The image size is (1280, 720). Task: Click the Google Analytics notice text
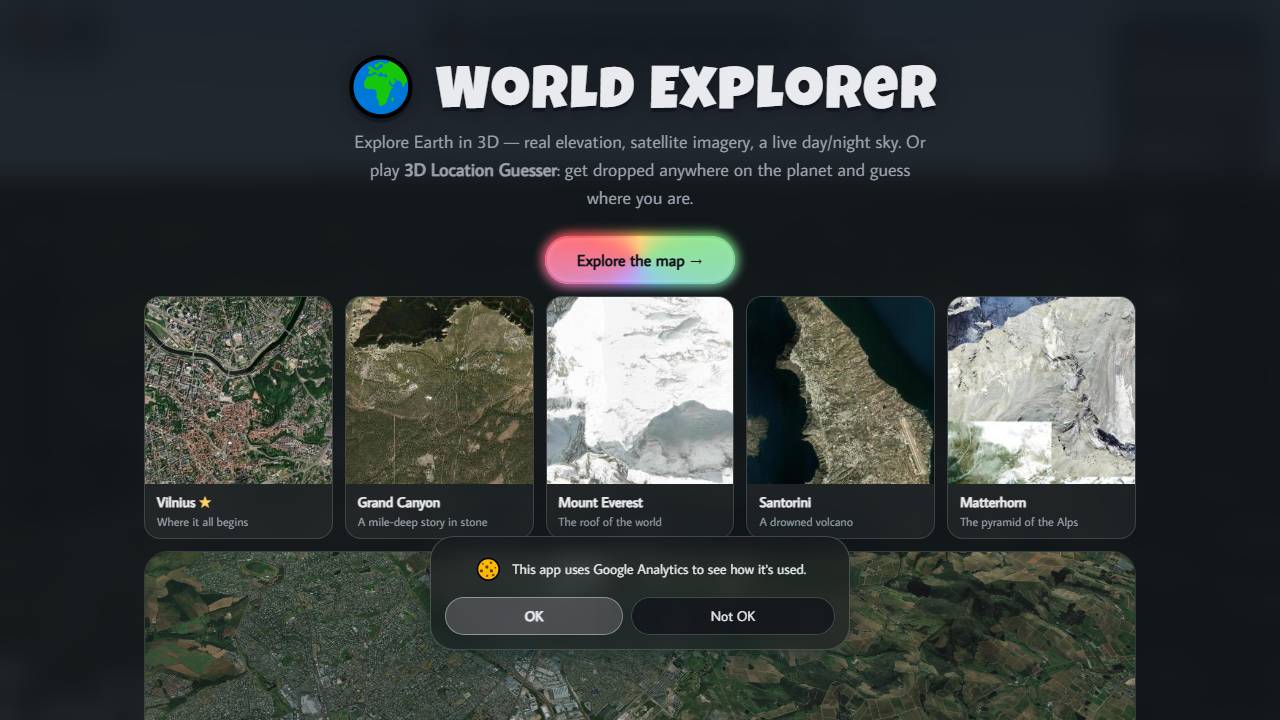coord(659,569)
